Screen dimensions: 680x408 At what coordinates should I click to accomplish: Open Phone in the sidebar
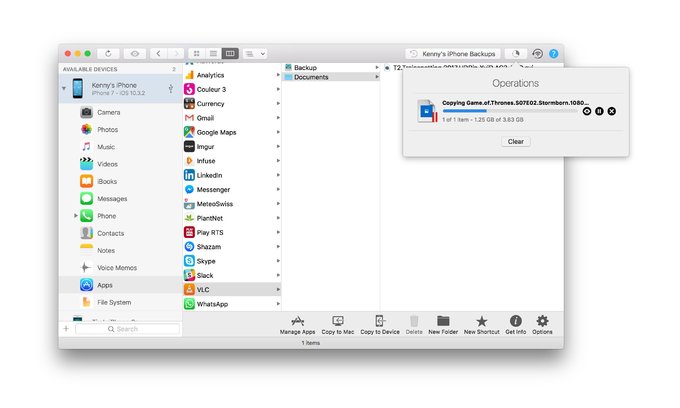[106, 216]
